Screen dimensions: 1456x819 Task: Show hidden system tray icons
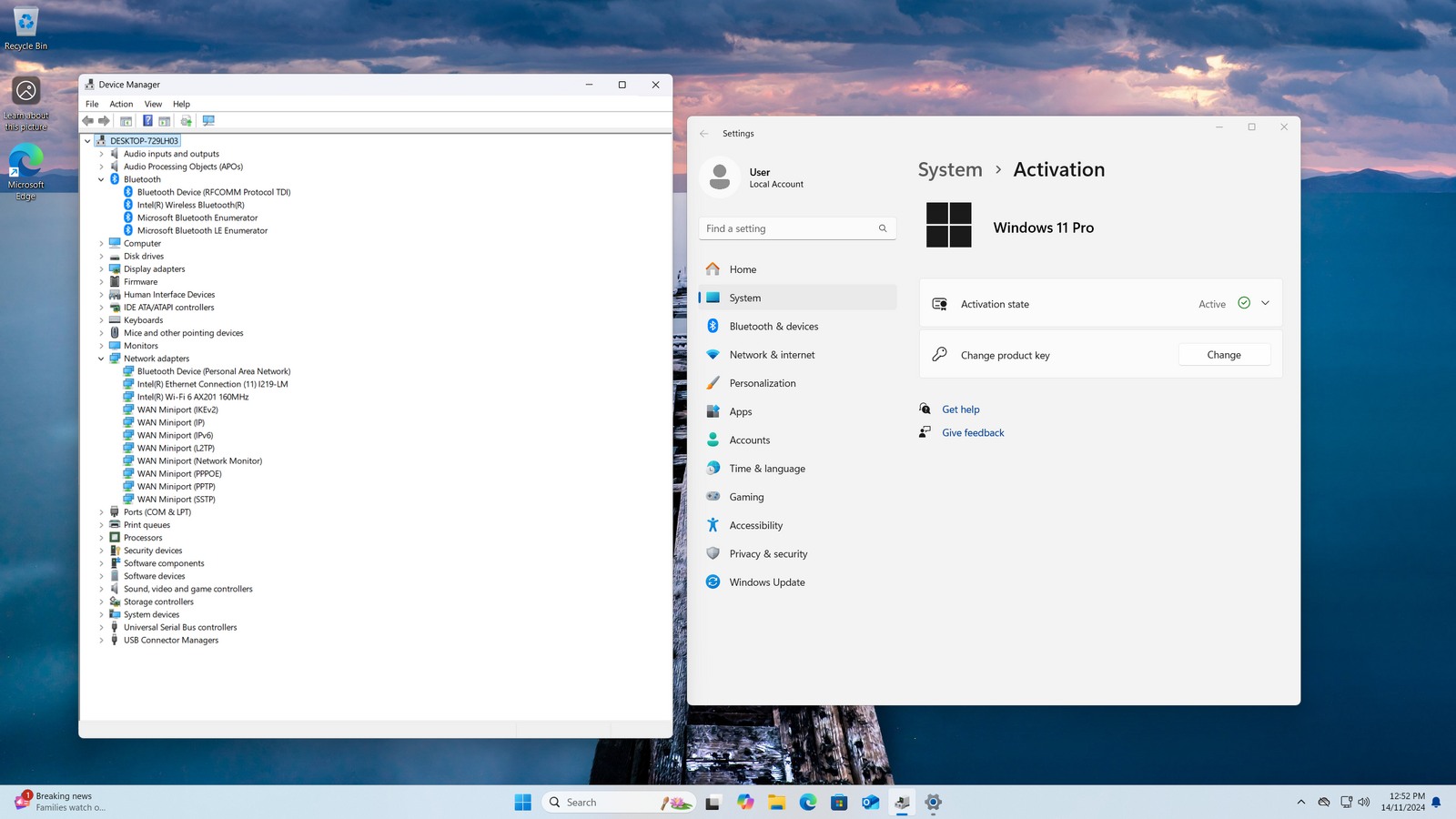tap(1301, 802)
